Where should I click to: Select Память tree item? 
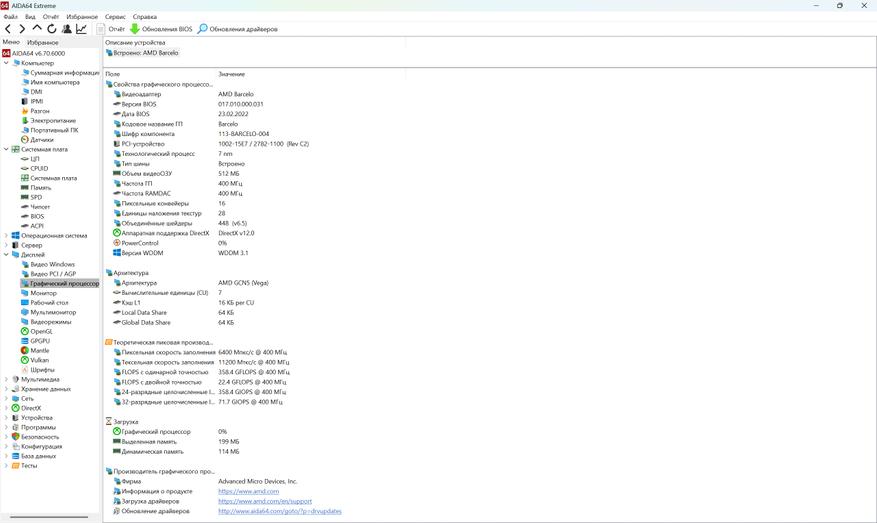pyautogui.click(x=36, y=187)
